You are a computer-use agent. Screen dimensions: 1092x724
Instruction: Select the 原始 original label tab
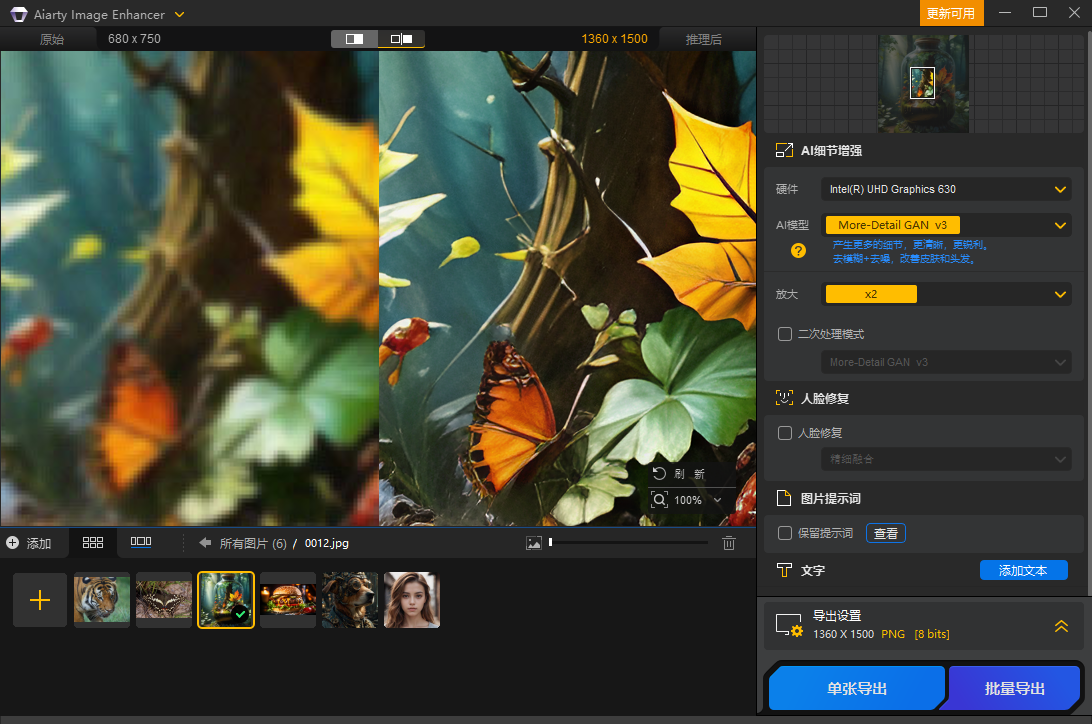[52, 39]
